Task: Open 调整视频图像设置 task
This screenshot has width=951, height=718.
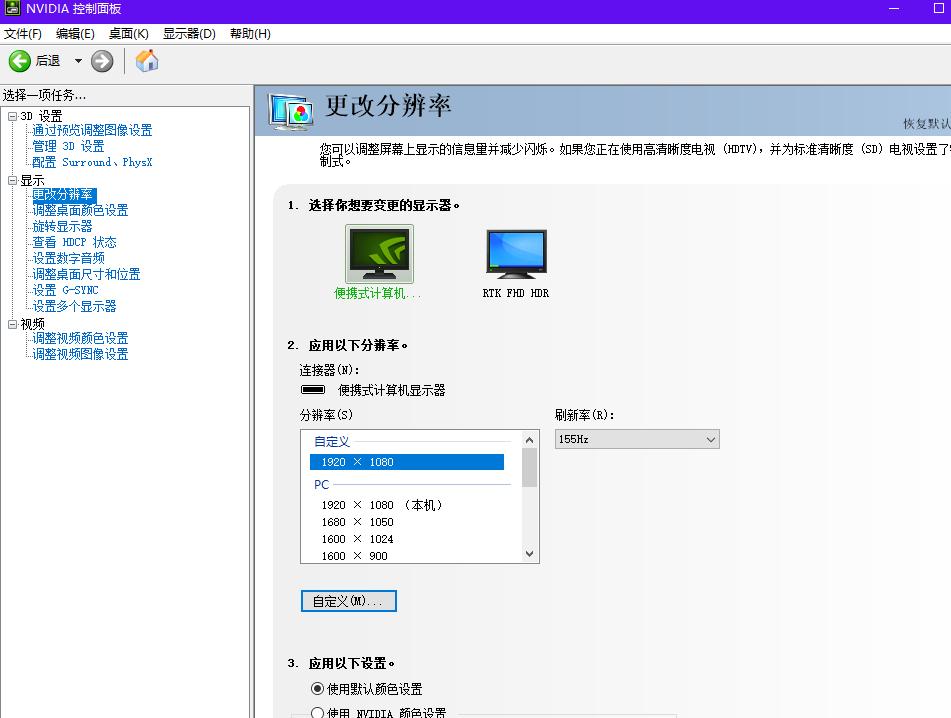Action: (80, 354)
